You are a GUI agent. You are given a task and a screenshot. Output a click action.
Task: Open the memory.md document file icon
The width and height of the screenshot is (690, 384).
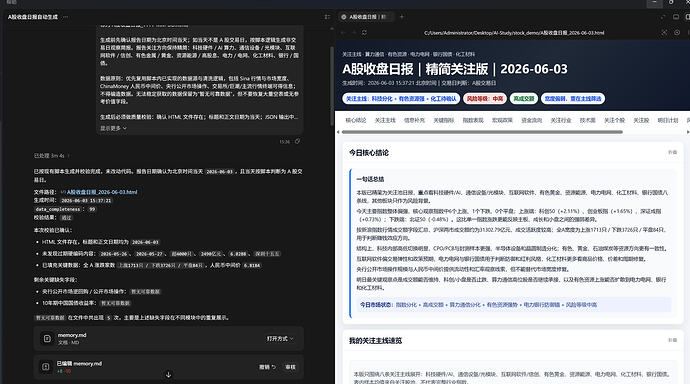click(47, 338)
